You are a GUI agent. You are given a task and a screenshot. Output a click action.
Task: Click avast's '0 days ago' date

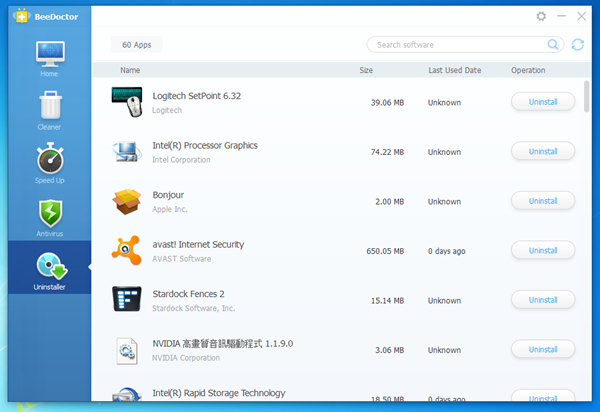coord(447,251)
